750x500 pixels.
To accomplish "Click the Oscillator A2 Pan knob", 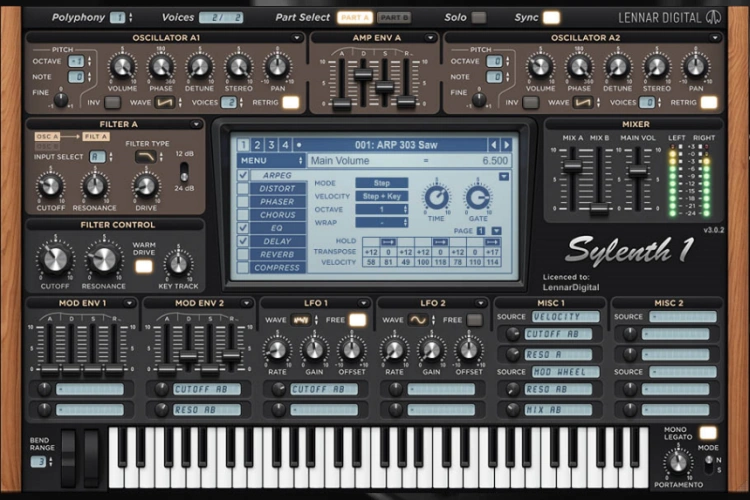I will (695, 67).
